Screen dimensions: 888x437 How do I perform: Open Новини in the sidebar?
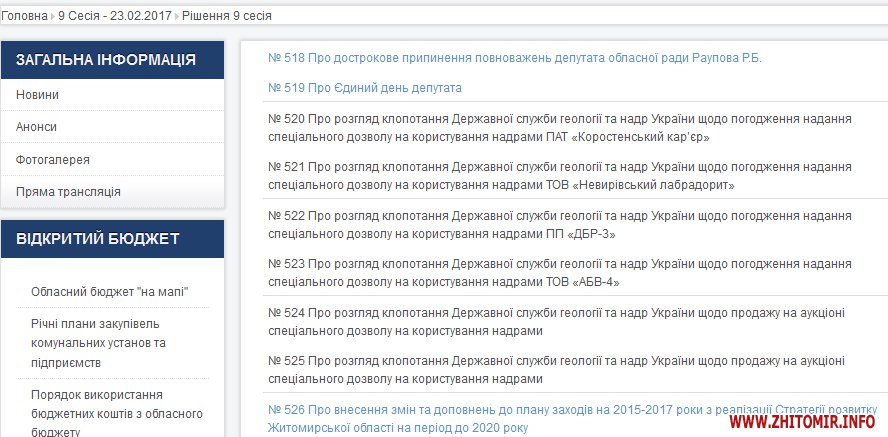click(x=37, y=95)
